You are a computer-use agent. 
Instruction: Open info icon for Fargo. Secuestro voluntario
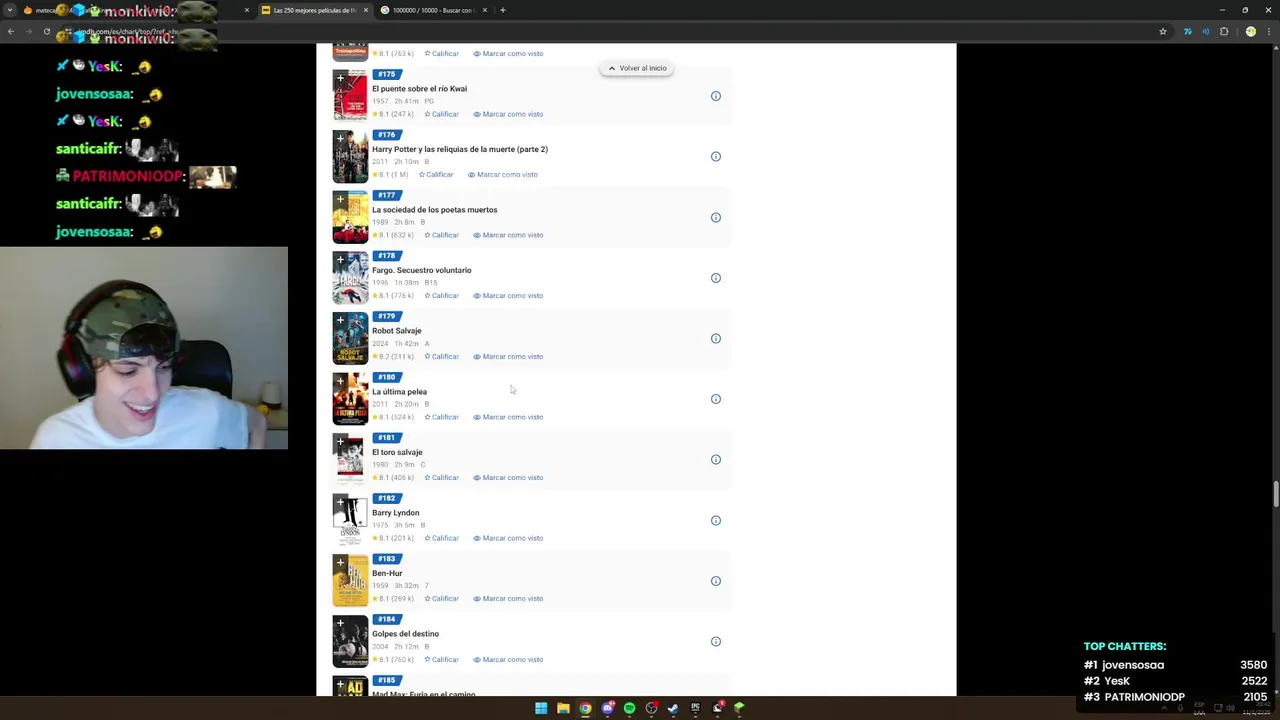pyautogui.click(x=716, y=278)
